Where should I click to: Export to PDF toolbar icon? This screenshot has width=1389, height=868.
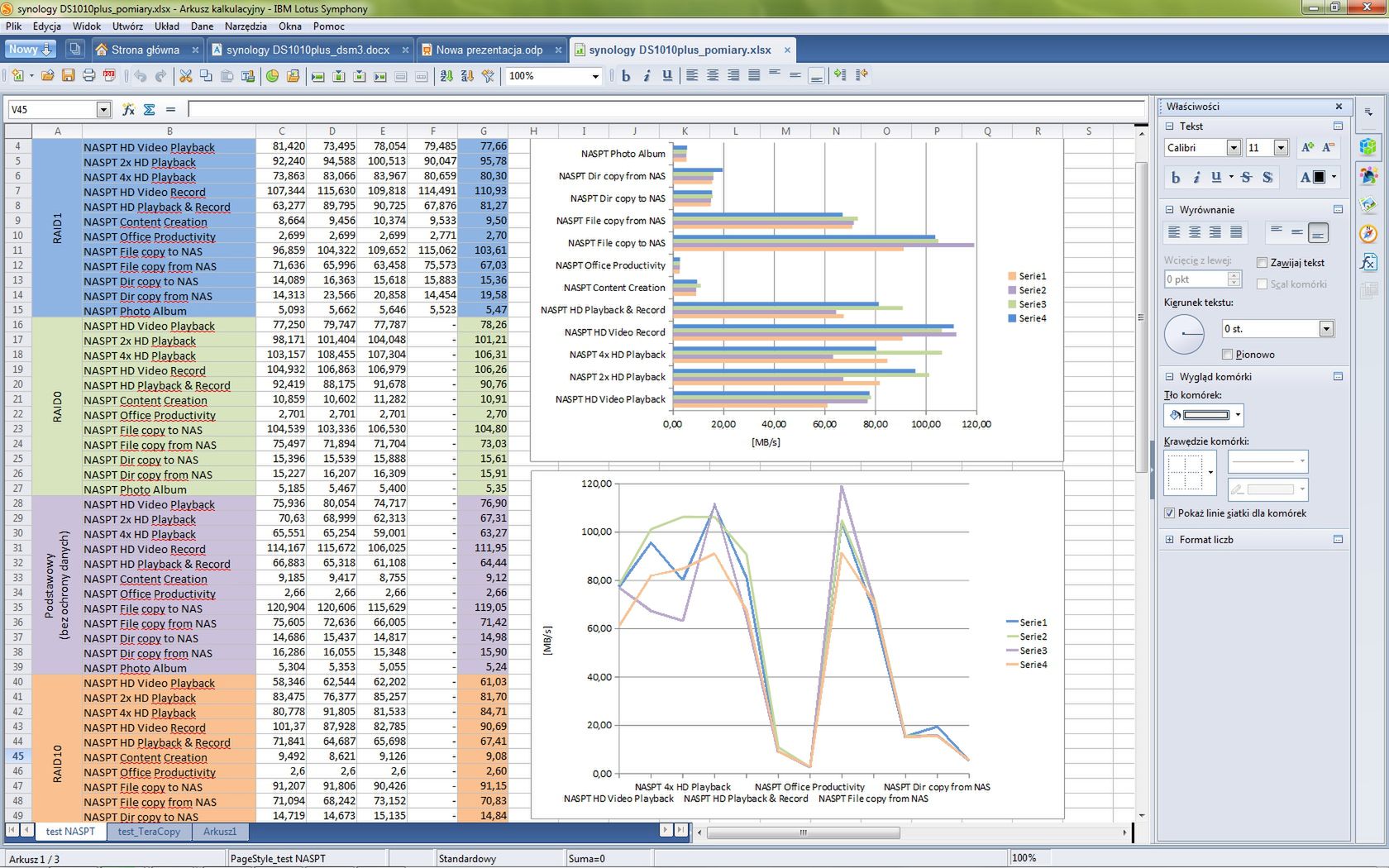pyautogui.click(x=109, y=75)
